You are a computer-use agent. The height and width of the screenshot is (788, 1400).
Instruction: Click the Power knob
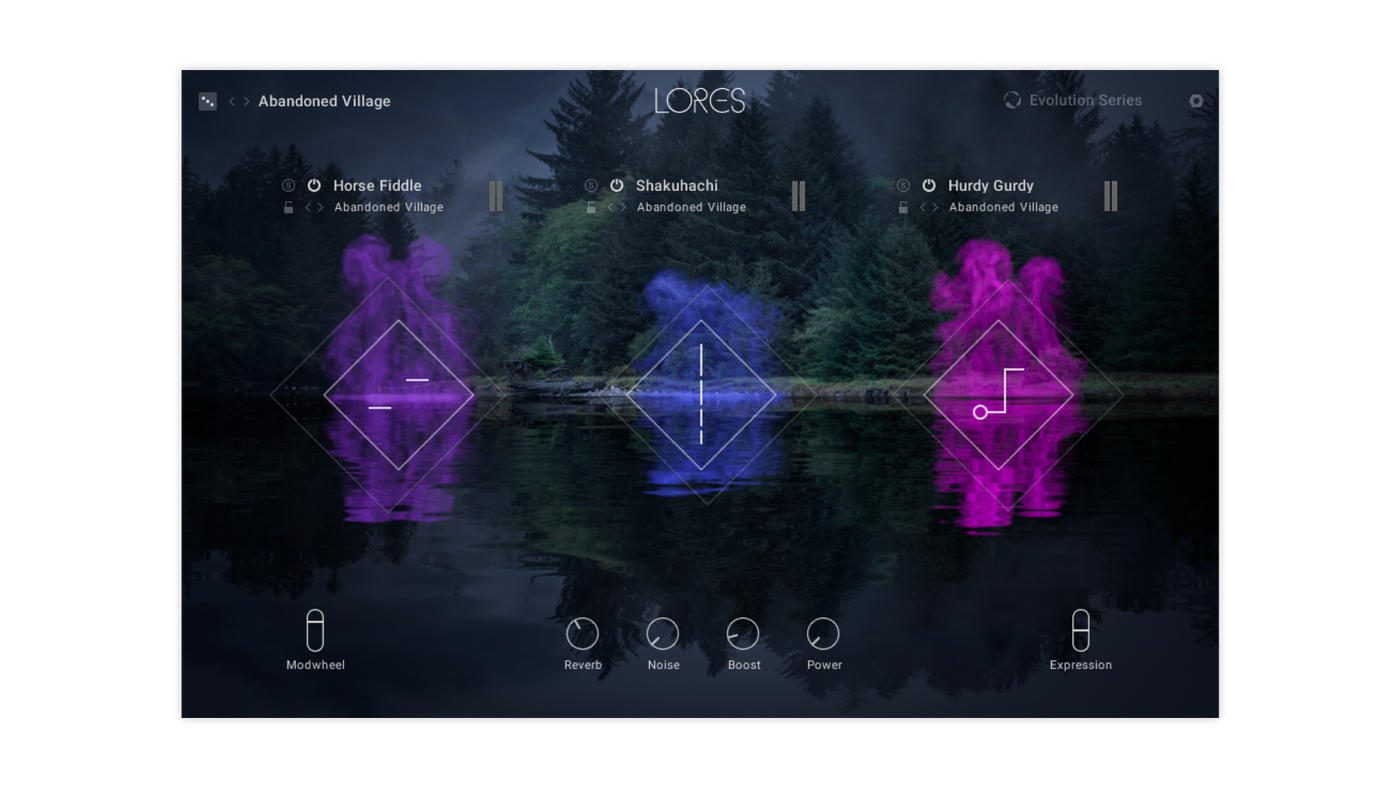tap(823, 633)
